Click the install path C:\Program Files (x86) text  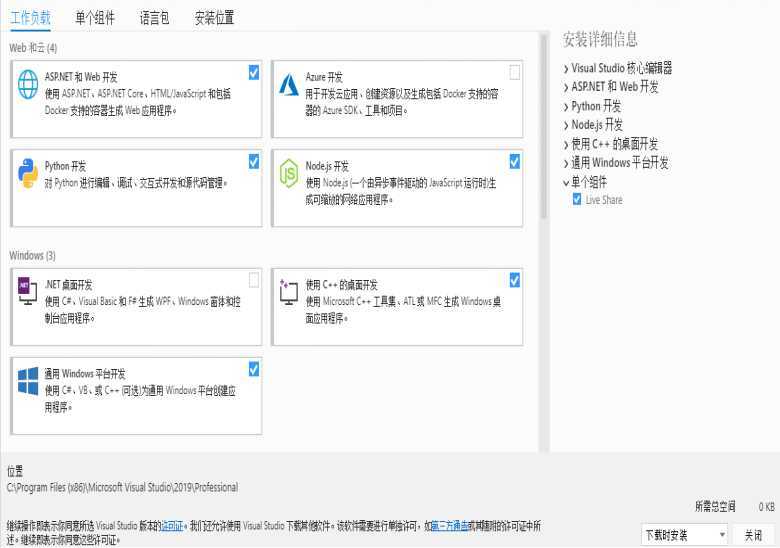122,487
